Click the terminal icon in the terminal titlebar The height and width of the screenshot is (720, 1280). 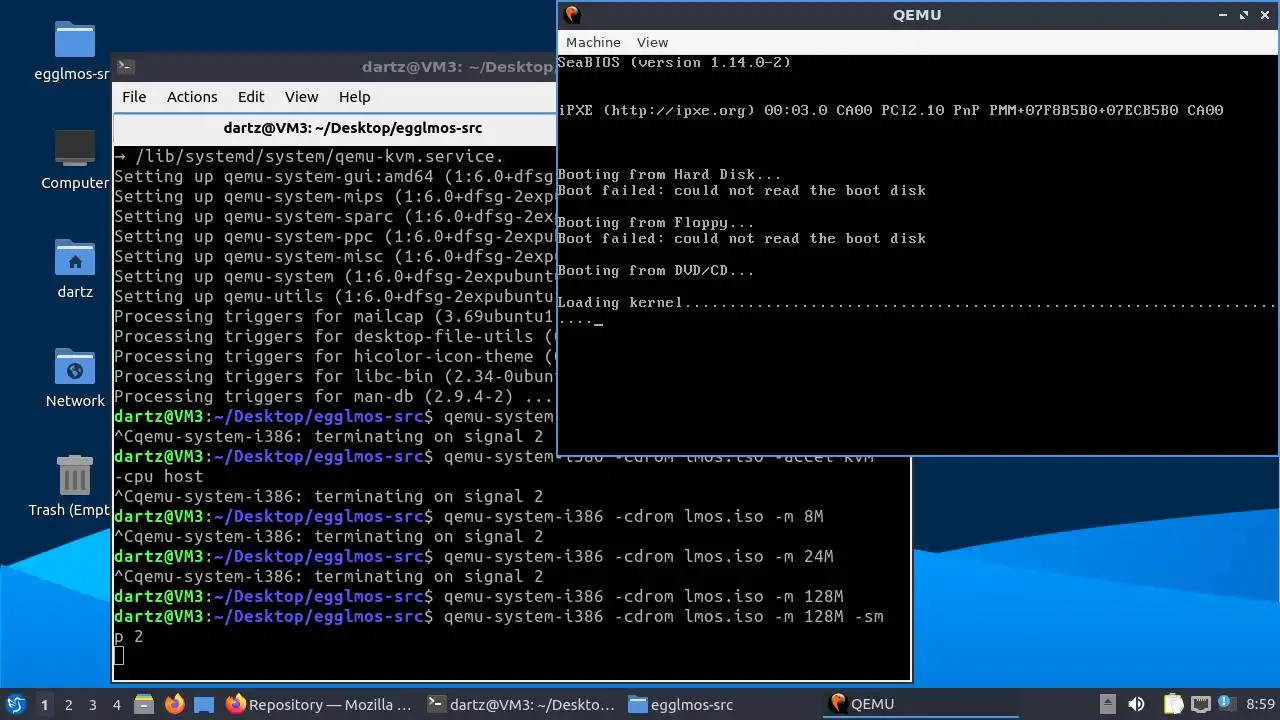[125, 67]
